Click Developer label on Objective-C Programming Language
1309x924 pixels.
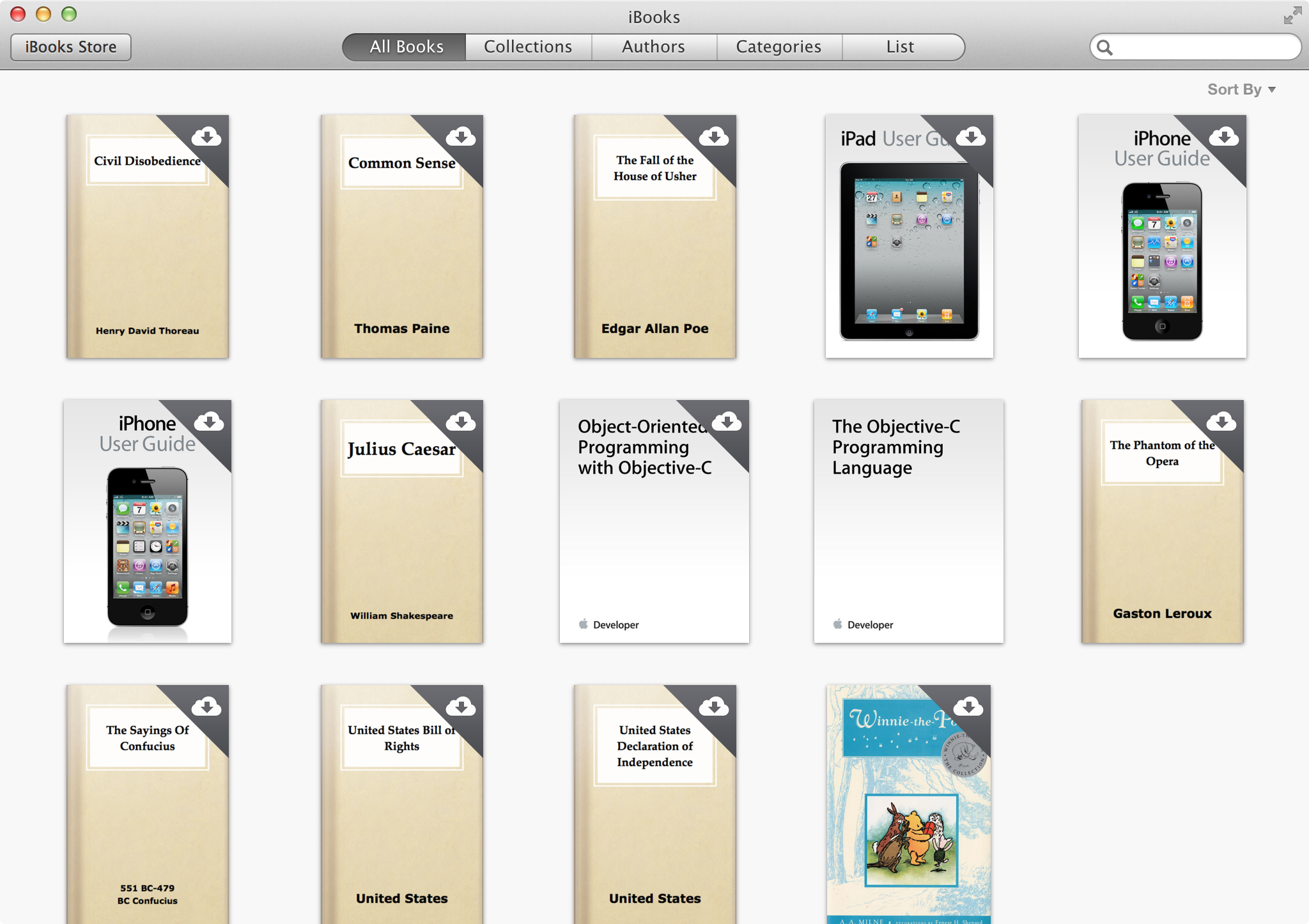tap(870, 624)
